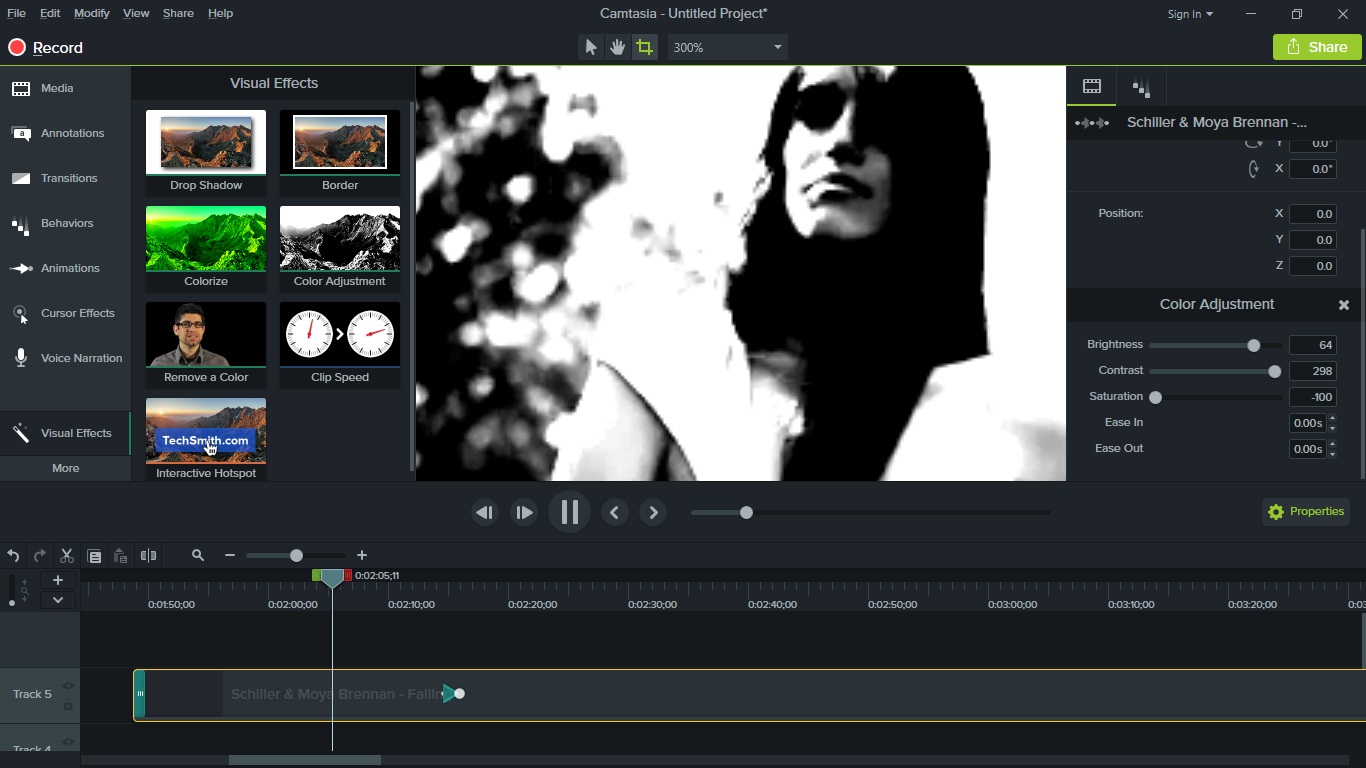Open the View menu
1366x768 pixels.
click(x=136, y=13)
